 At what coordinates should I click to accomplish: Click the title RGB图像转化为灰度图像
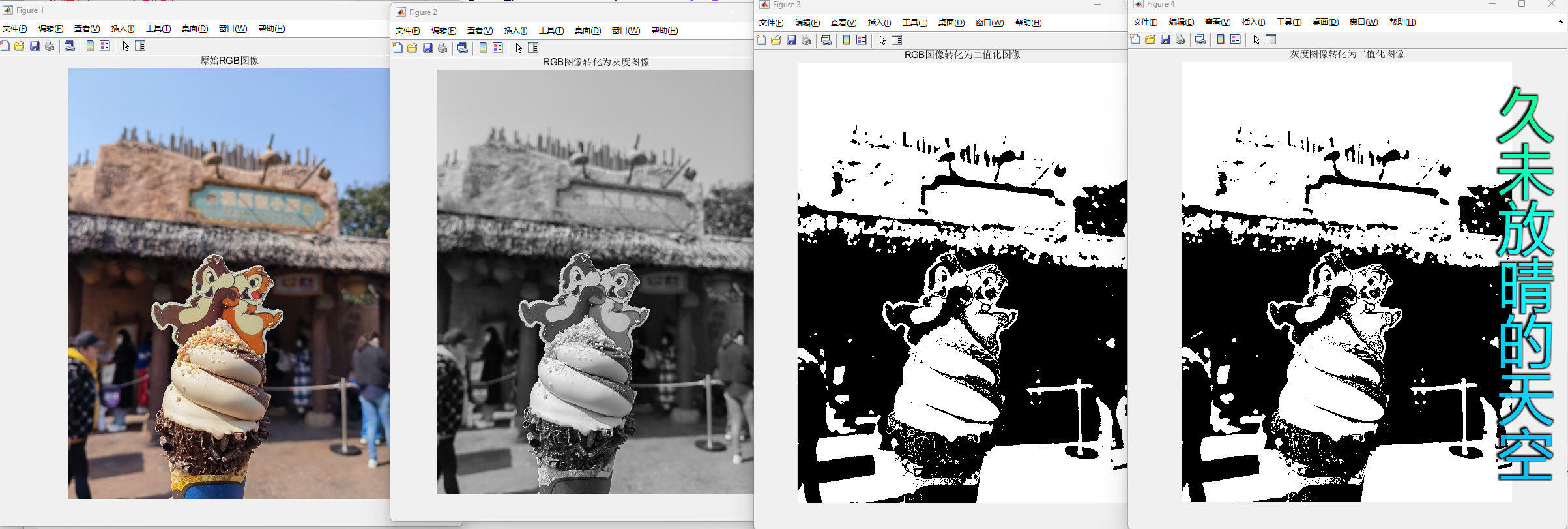[596, 63]
